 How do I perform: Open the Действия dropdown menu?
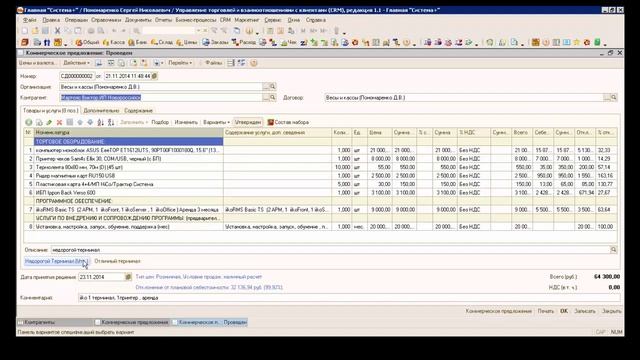point(76,63)
